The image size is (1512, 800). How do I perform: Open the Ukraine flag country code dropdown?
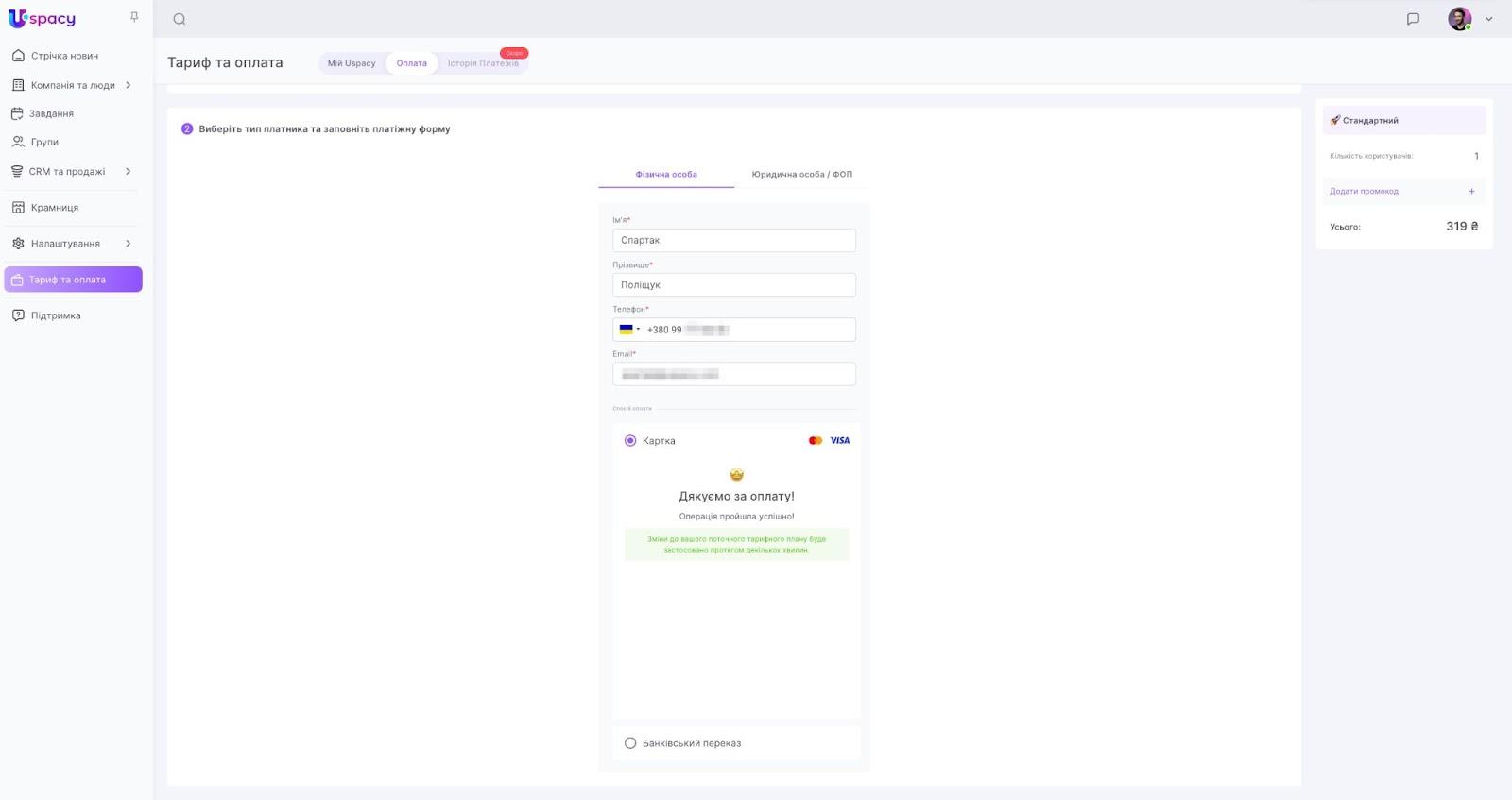click(x=629, y=330)
